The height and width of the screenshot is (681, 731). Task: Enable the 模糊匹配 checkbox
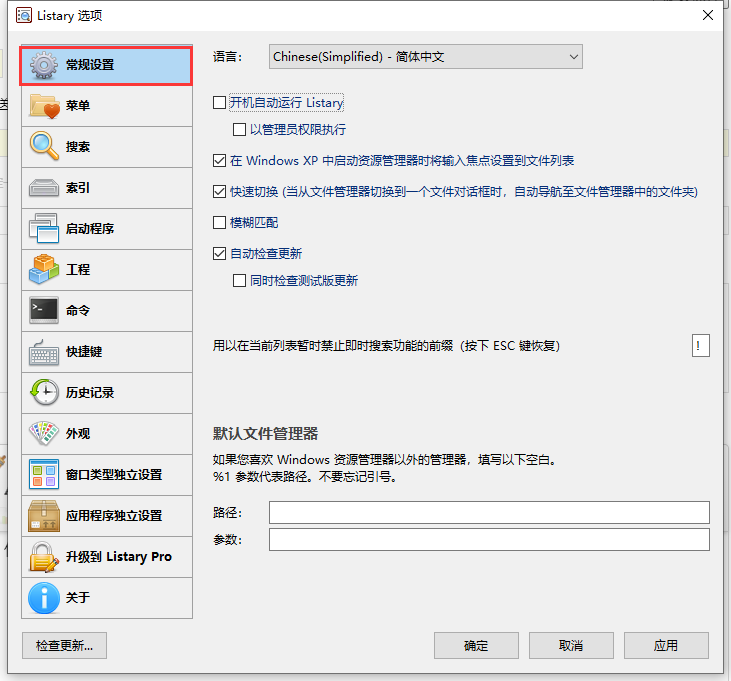click(x=219, y=222)
